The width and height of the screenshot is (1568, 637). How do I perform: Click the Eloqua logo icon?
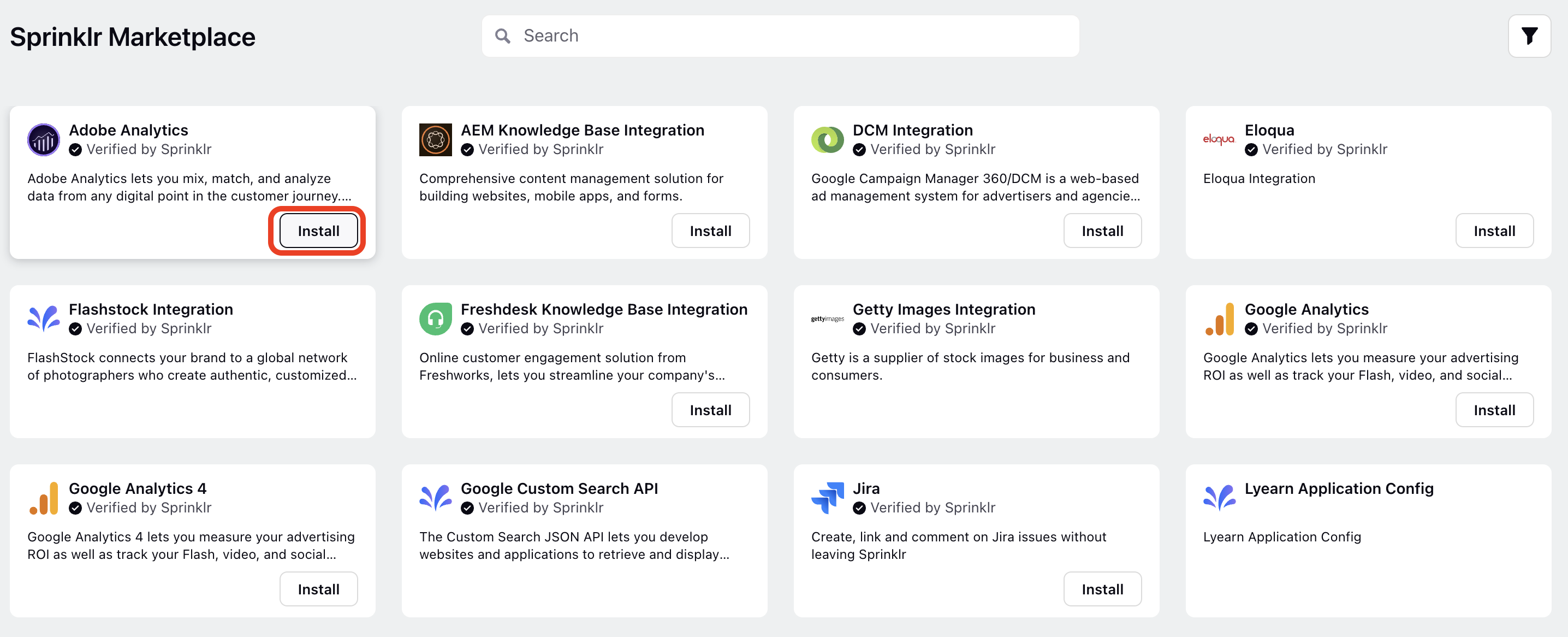pyautogui.click(x=1219, y=140)
